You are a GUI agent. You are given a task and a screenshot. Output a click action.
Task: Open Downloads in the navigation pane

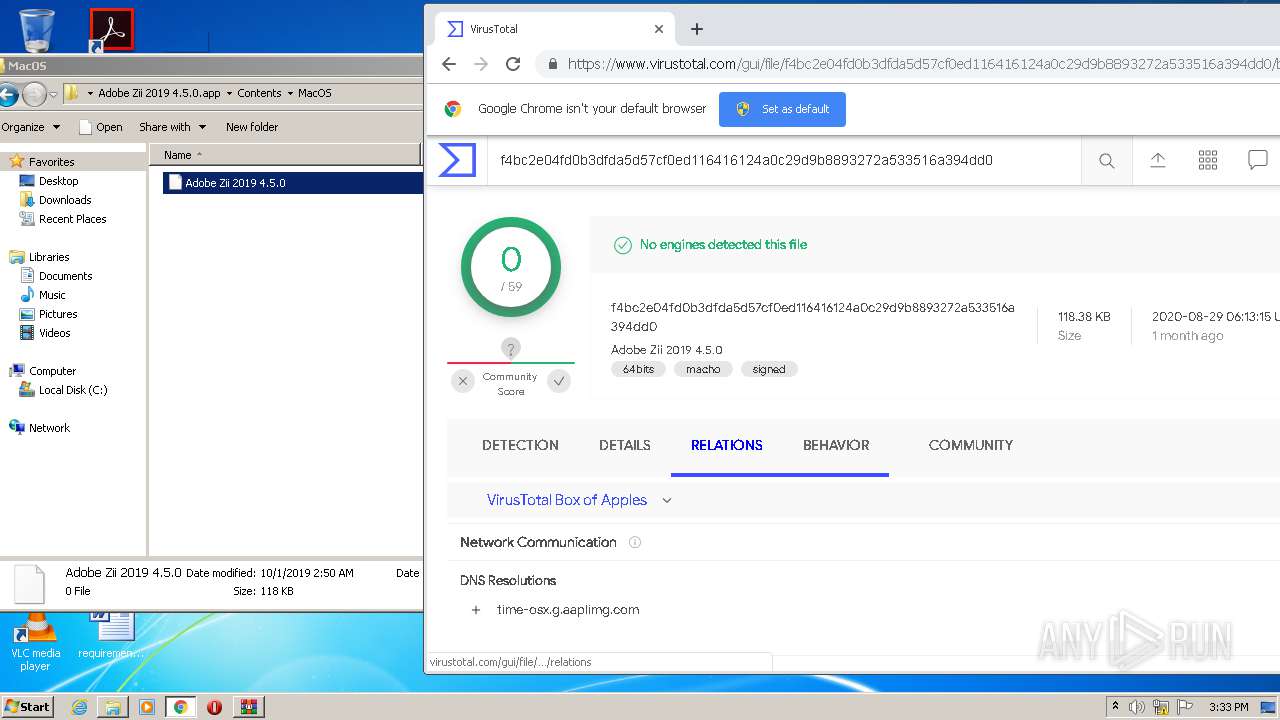[65, 200]
